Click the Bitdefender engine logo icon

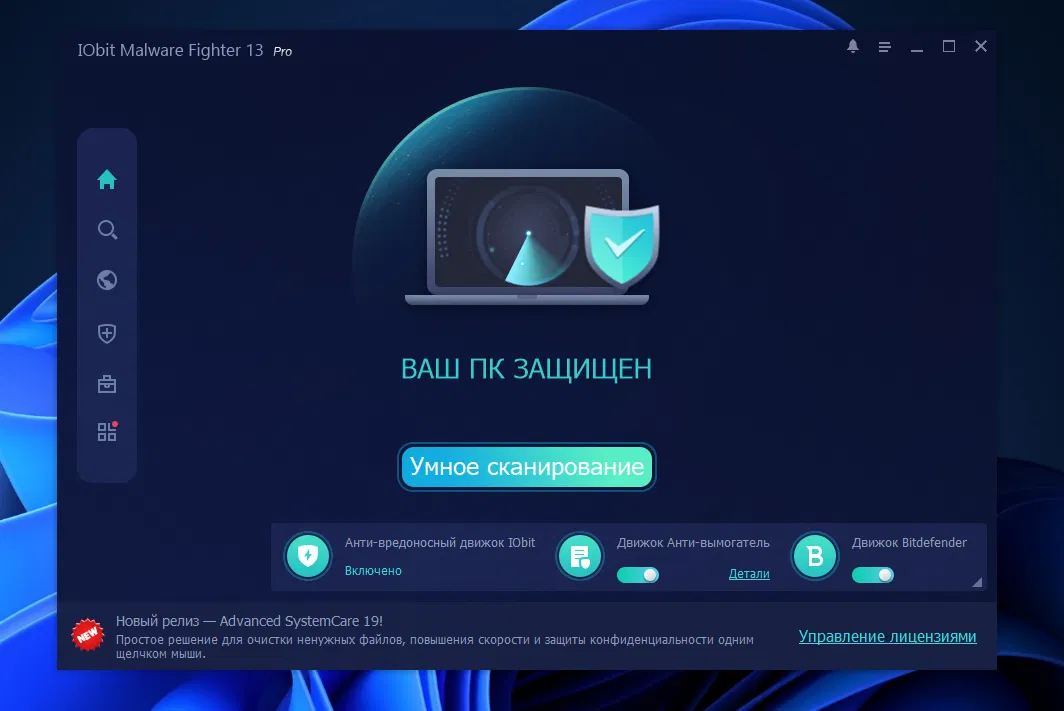(815, 555)
